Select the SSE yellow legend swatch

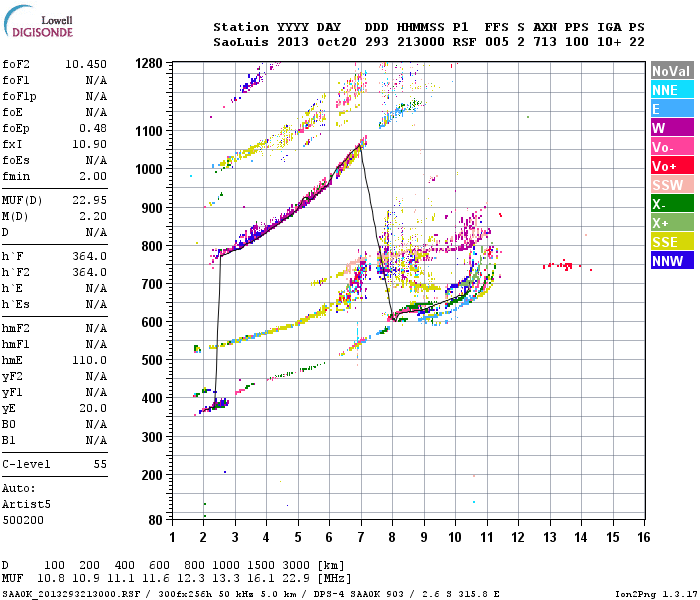672,242
